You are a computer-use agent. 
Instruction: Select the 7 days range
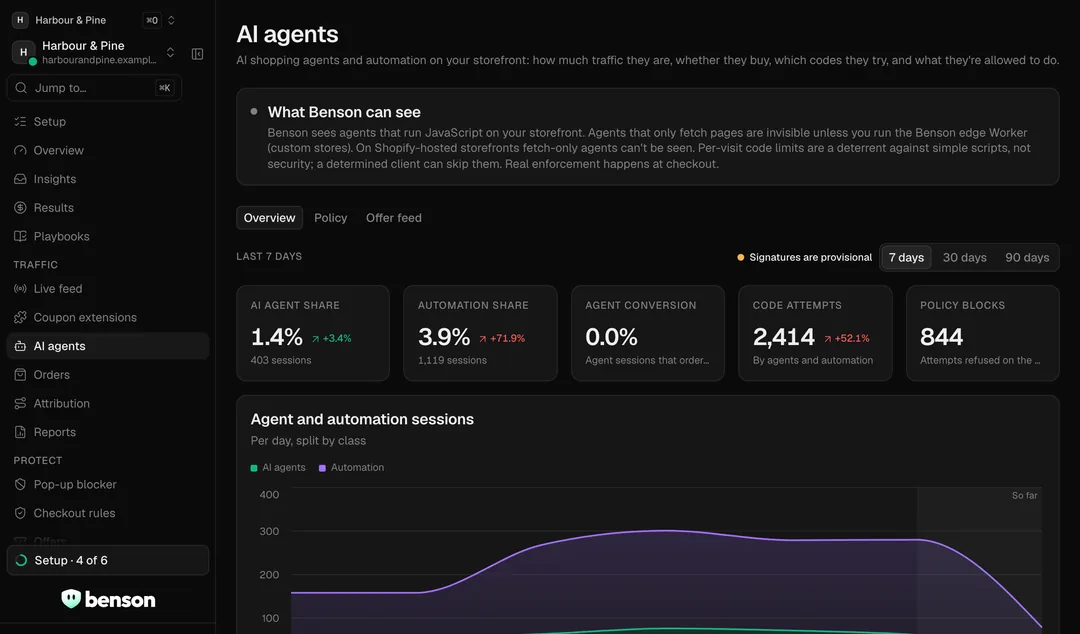[906, 257]
